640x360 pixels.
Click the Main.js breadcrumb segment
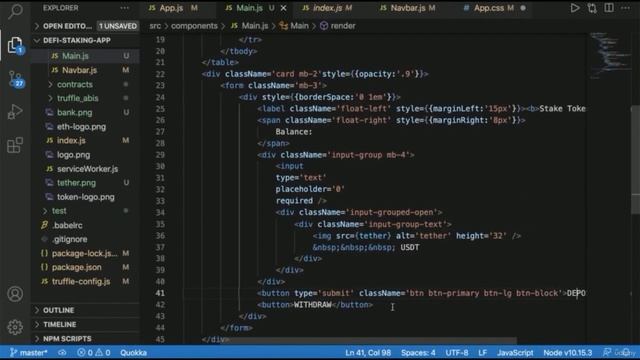click(249, 26)
